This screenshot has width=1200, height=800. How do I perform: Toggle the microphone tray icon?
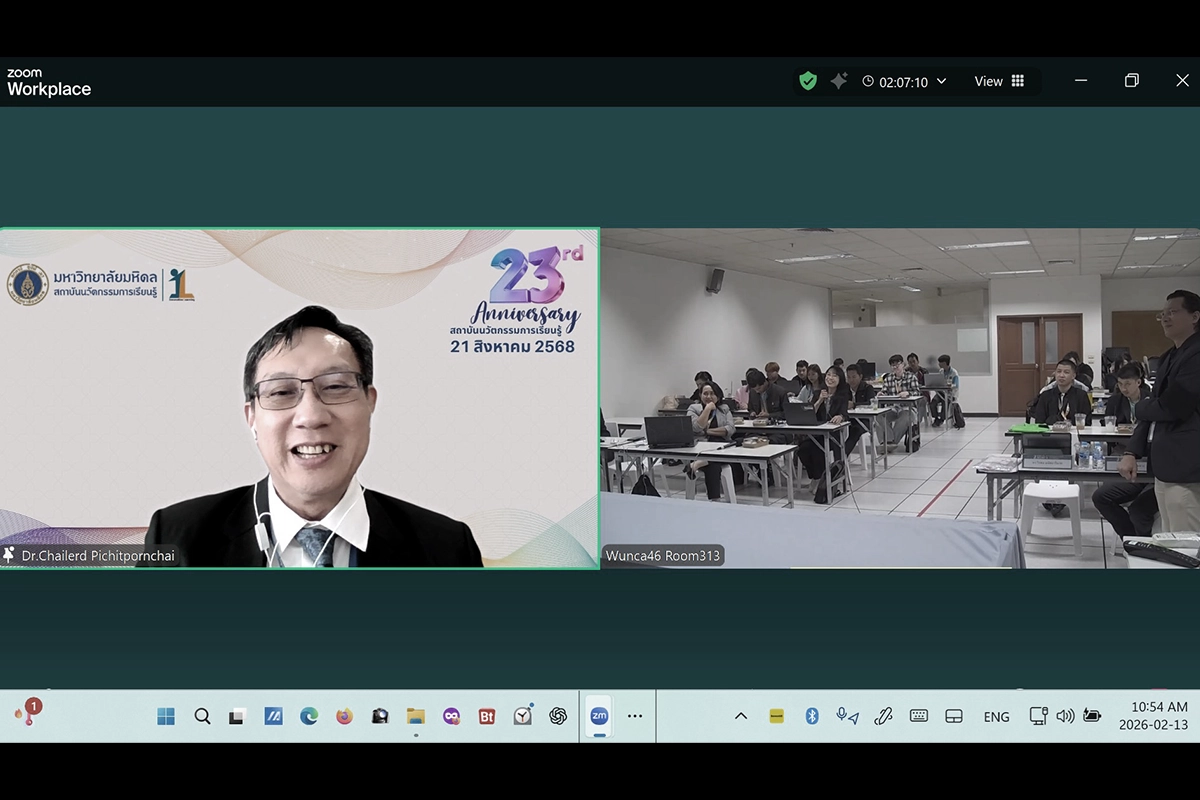point(847,716)
